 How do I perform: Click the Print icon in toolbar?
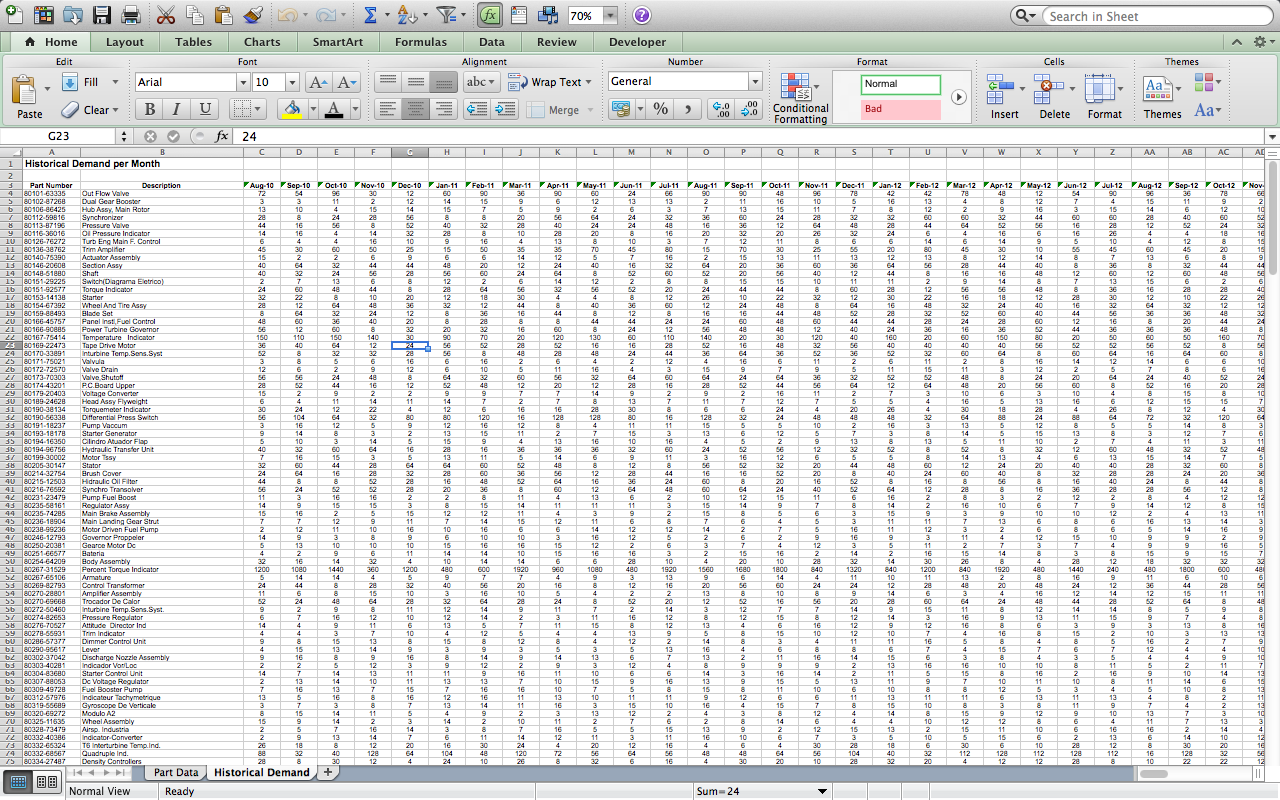130,16
